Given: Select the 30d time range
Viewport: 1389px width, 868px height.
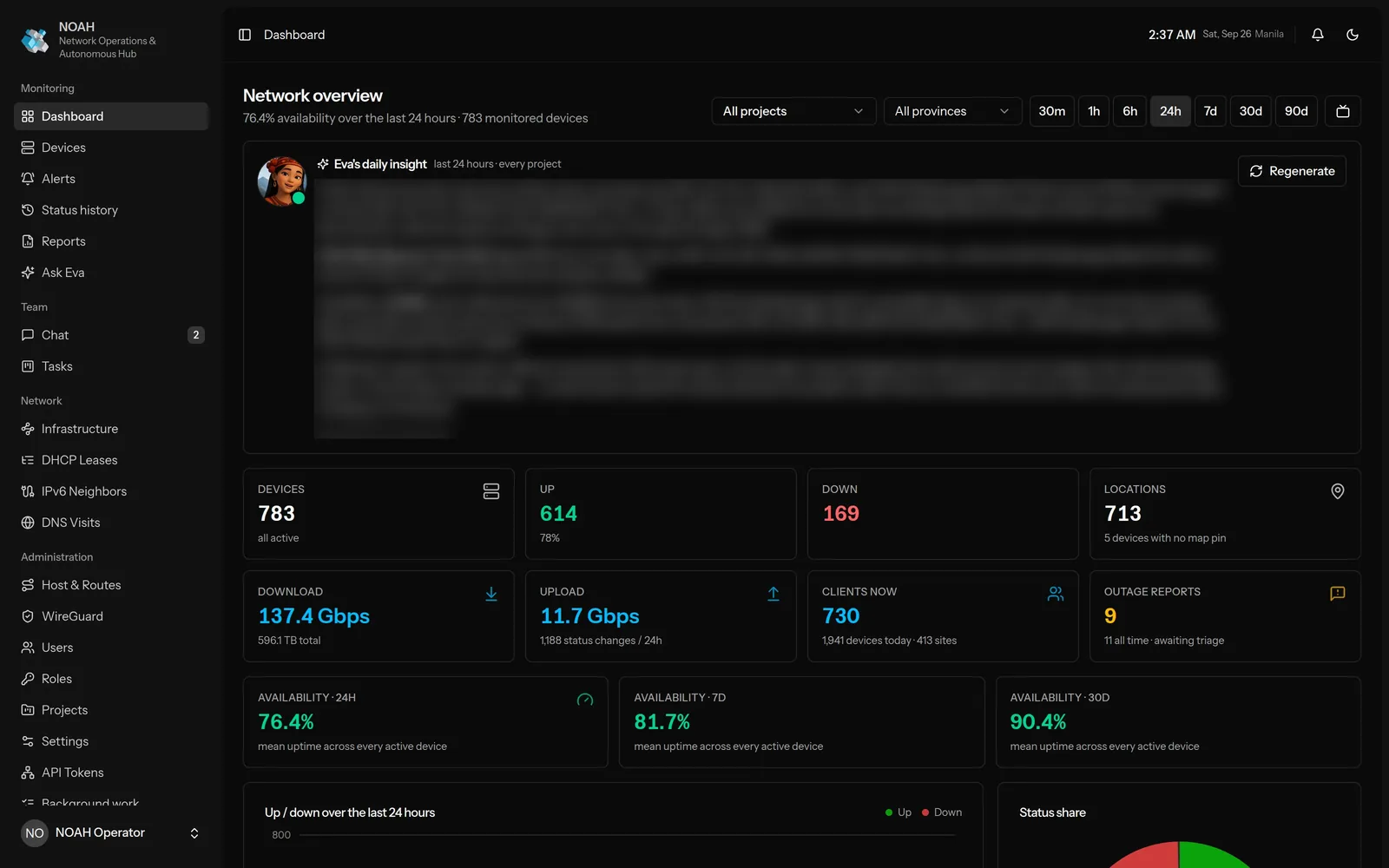Looking at the screenshot, I should click(x=1250, y=111).
